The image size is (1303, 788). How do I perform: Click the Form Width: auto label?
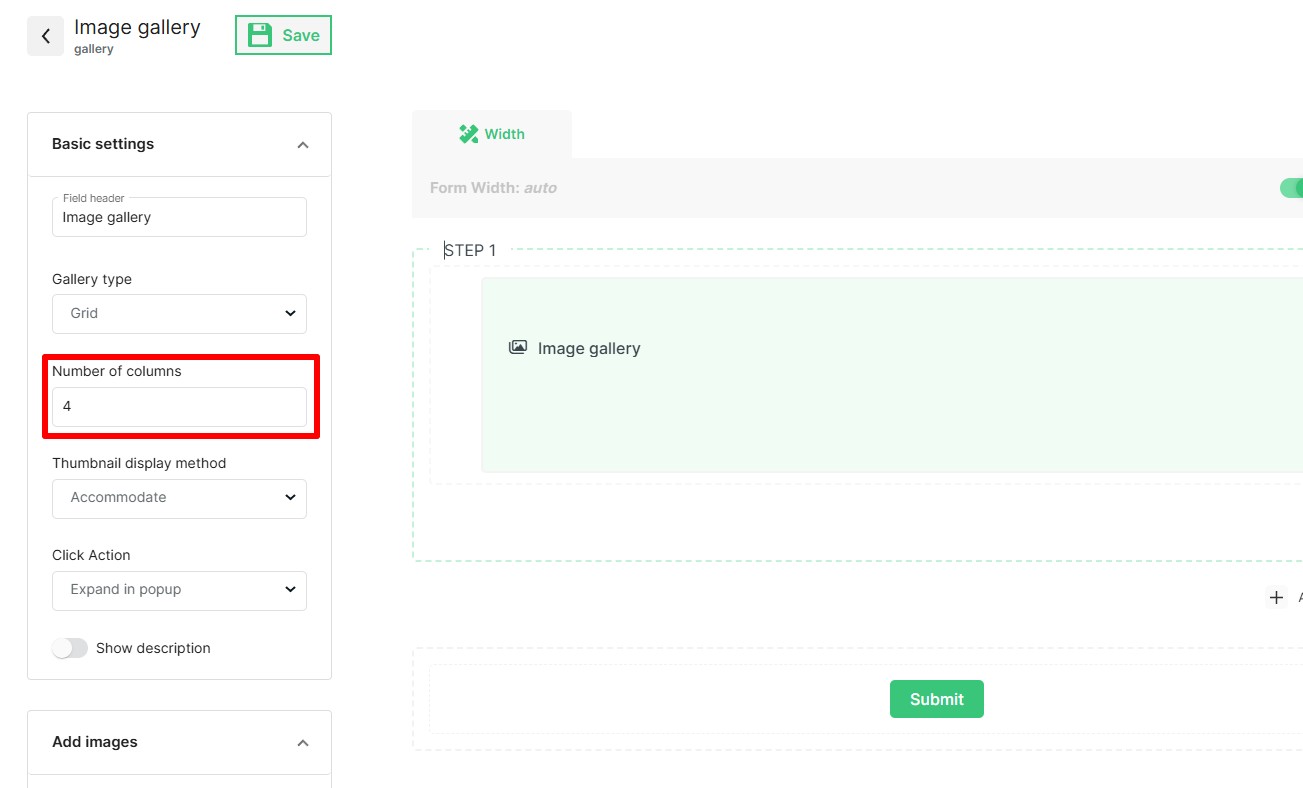tap(493, 188)
